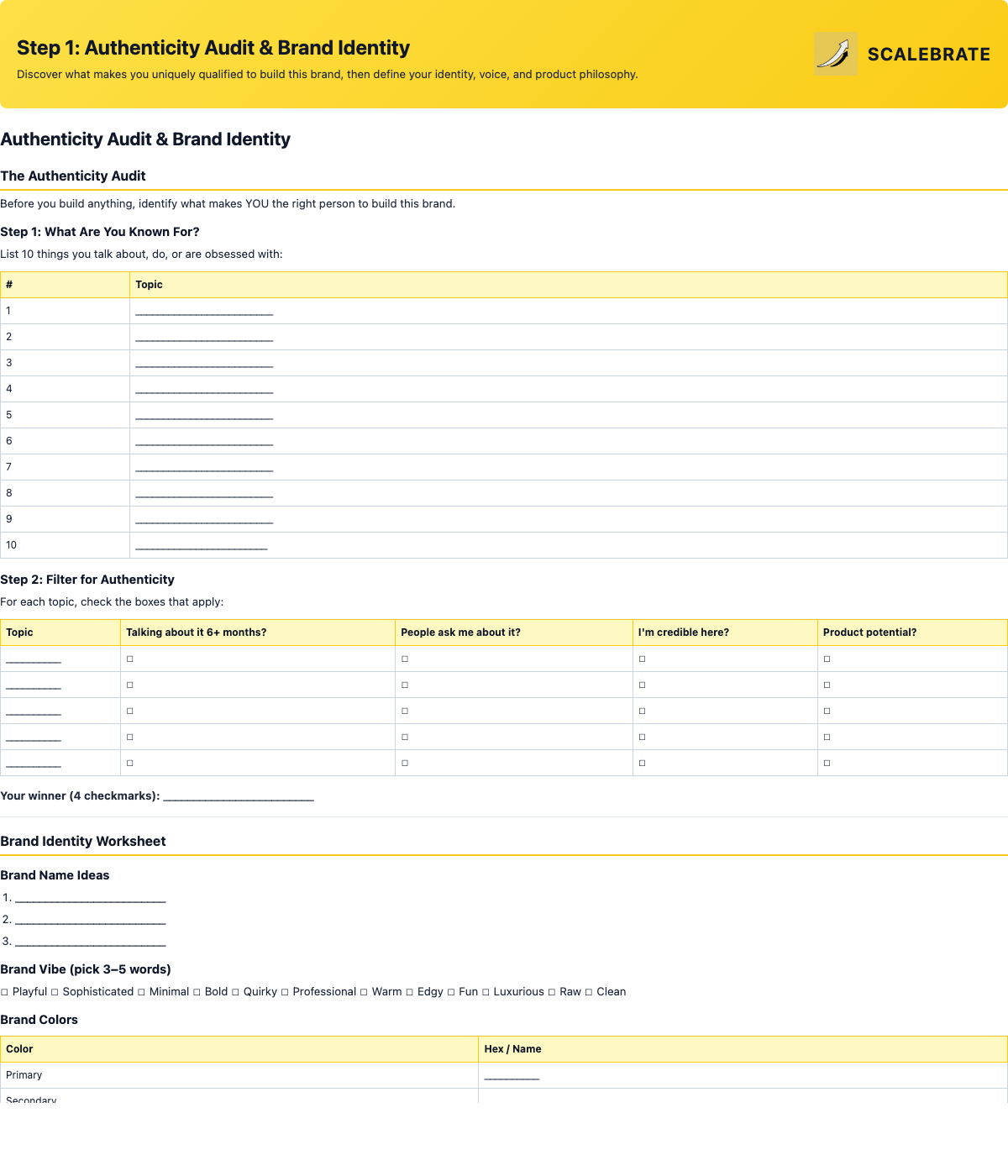
Task: Click Brand Name Ideas blank number 1
Action: [91, 898]
